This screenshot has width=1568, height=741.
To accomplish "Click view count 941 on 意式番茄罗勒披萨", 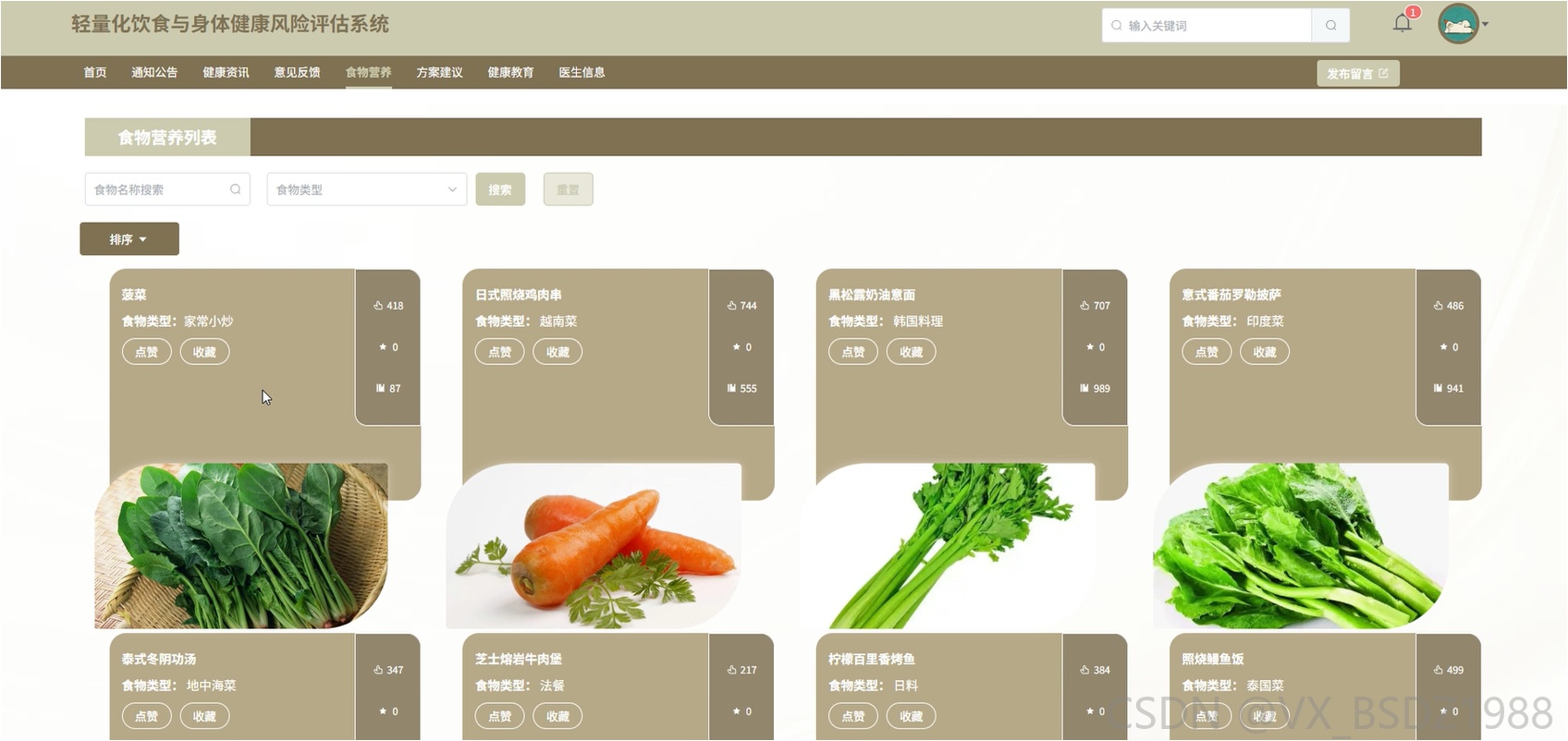I will point(1448,389).
